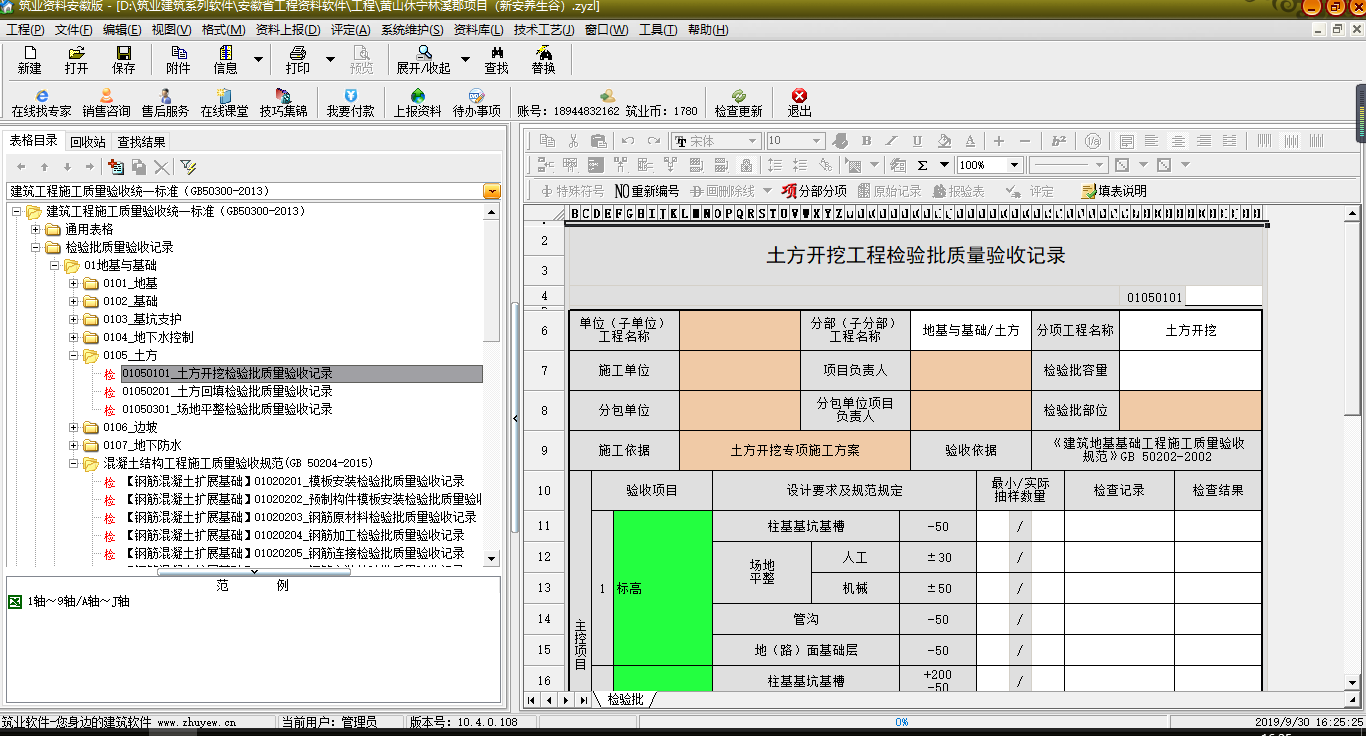Switch to the 查找结果 tab
This screenshot has width=1366, height=736.
[141, 142]
